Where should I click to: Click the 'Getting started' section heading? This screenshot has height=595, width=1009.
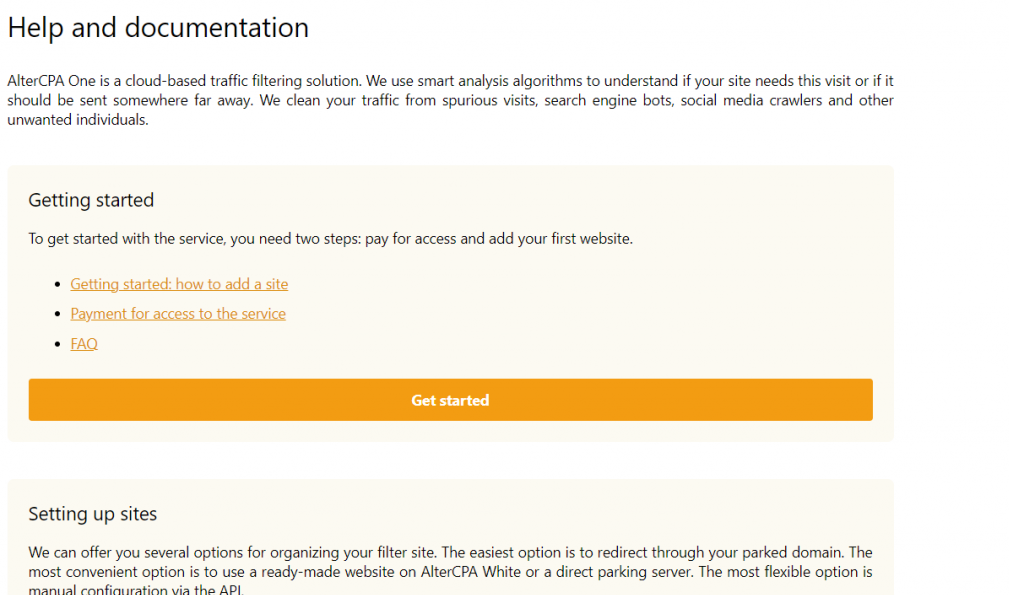91,201
